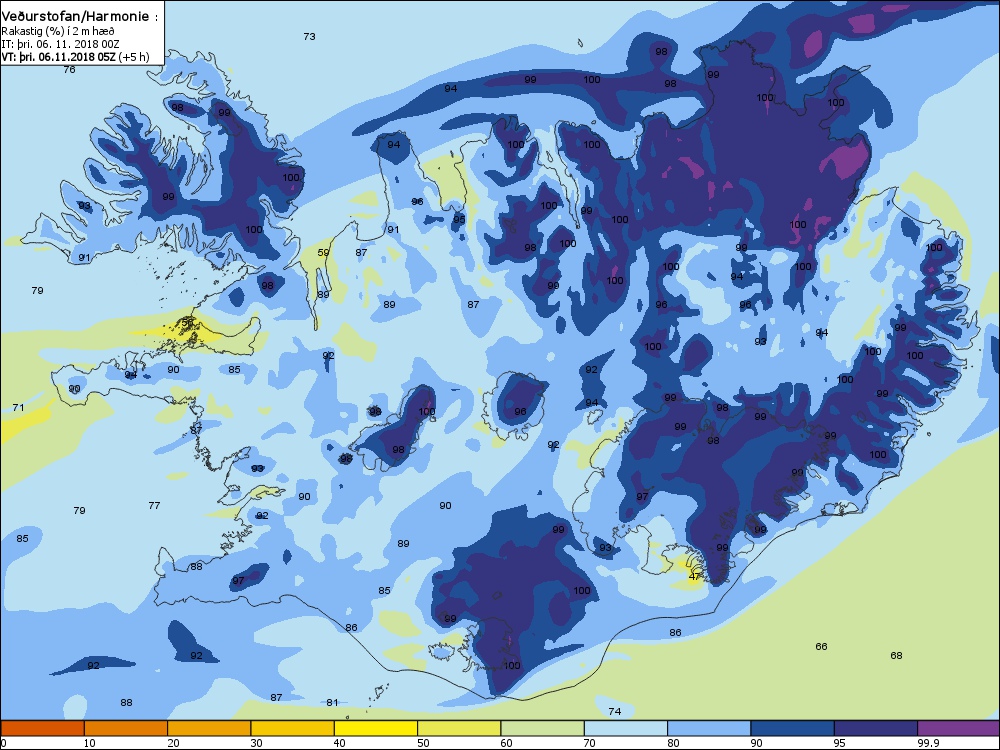1000x750 pixels.
Task: Click the humidity value 77 on the map
Action: coord(154,506)
